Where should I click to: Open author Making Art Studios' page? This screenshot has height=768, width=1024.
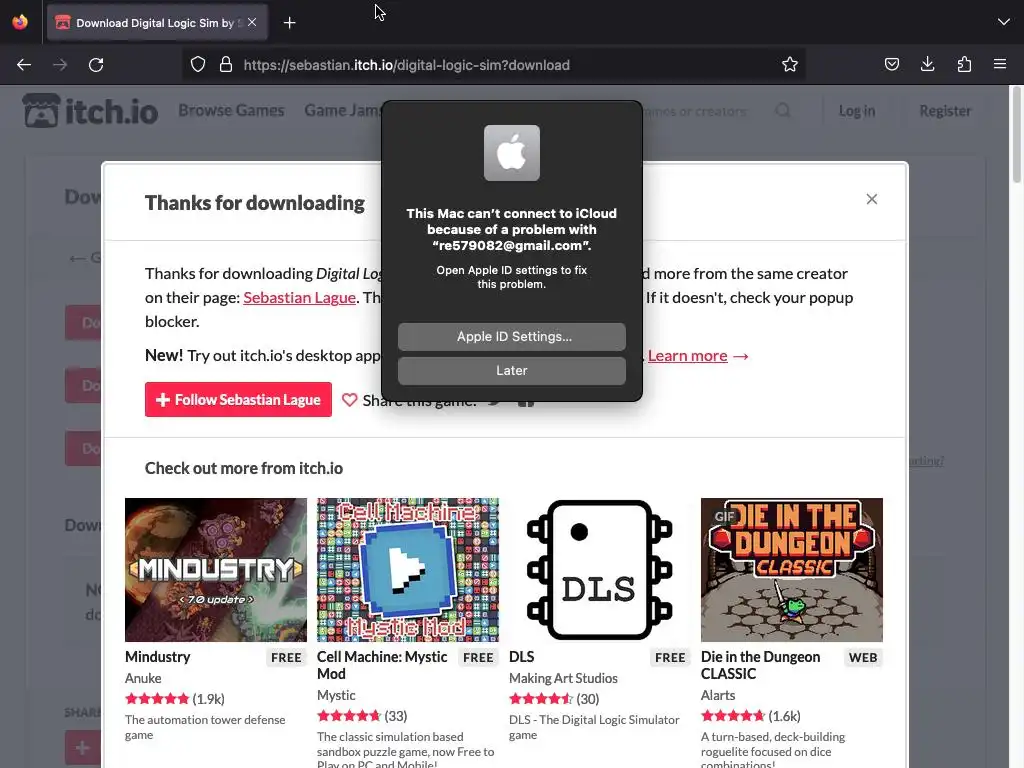[x=563, y=679]
